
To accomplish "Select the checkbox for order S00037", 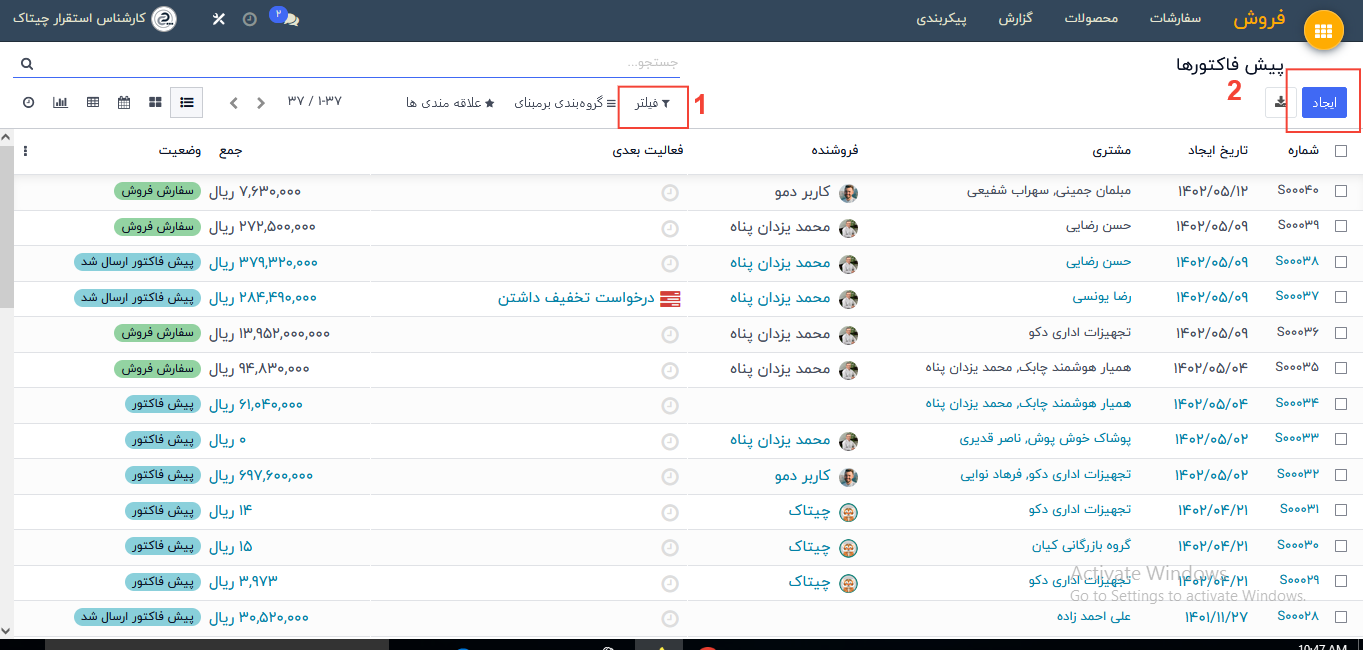I will tap(1340, 298).
